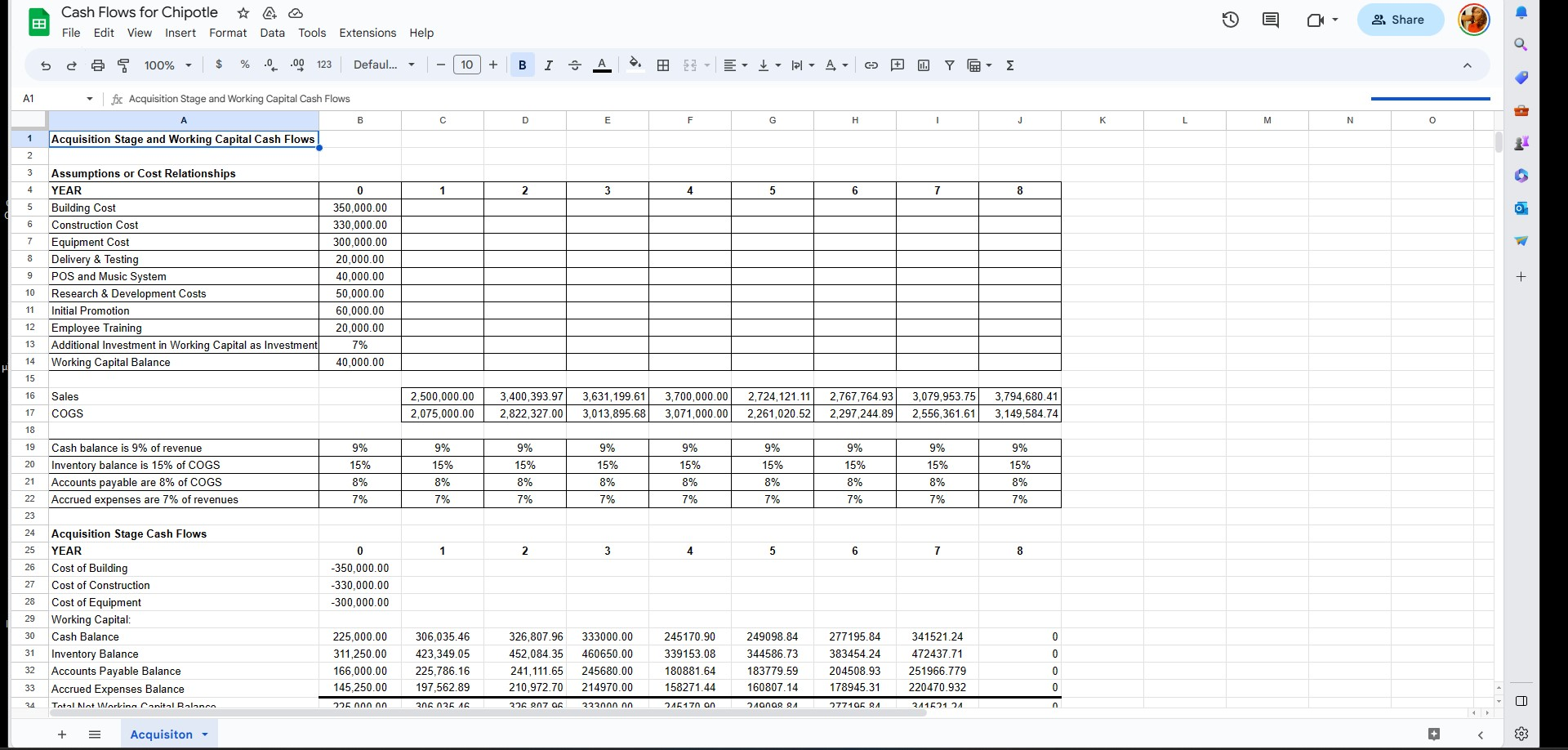This screenshot has height=750, width=1568.
Task: Open Outlook from the Edge sidebar
Action: pyautogui.click(x=1521, y=208)
